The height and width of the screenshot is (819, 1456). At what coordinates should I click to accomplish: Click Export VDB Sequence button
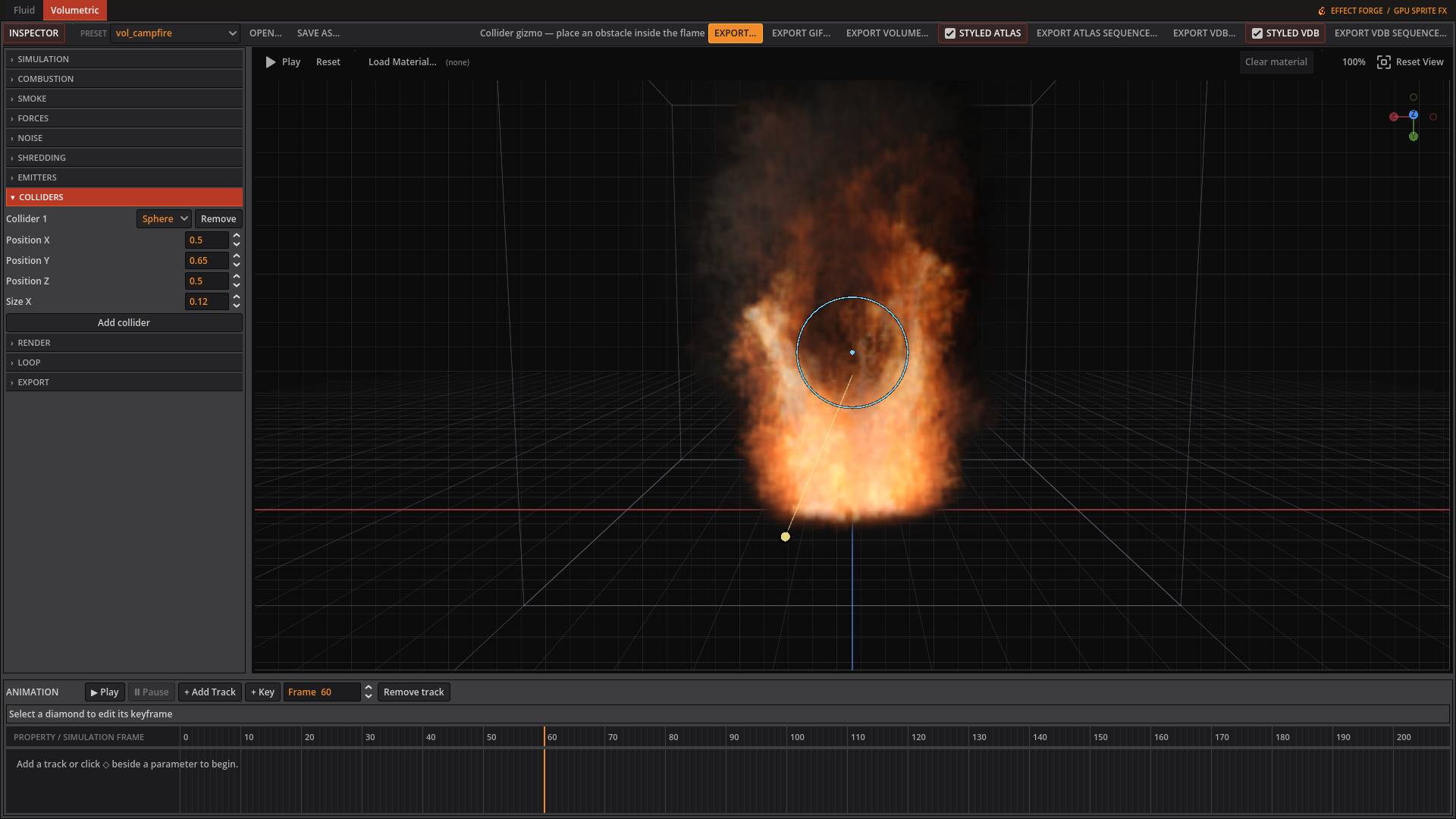1390,33
